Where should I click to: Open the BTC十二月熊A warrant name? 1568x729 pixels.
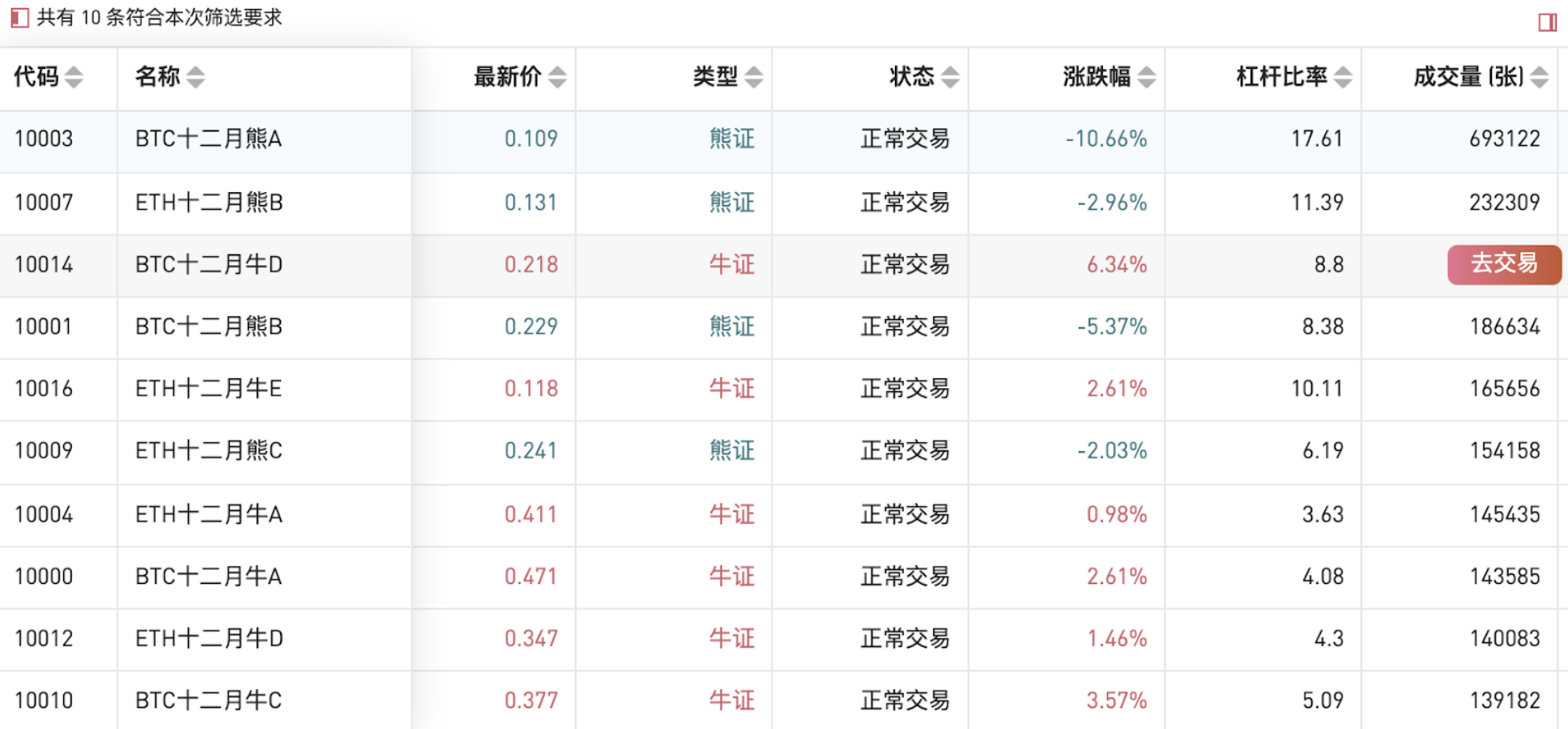click(x=208, y=139)
